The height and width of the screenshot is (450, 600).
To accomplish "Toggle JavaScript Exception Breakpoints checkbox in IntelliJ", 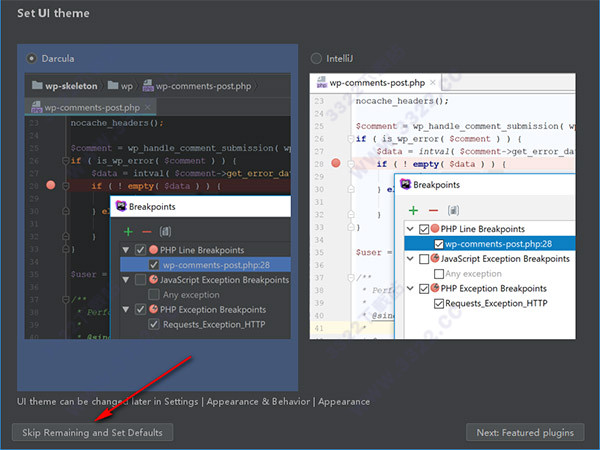I will coord(424,259).
